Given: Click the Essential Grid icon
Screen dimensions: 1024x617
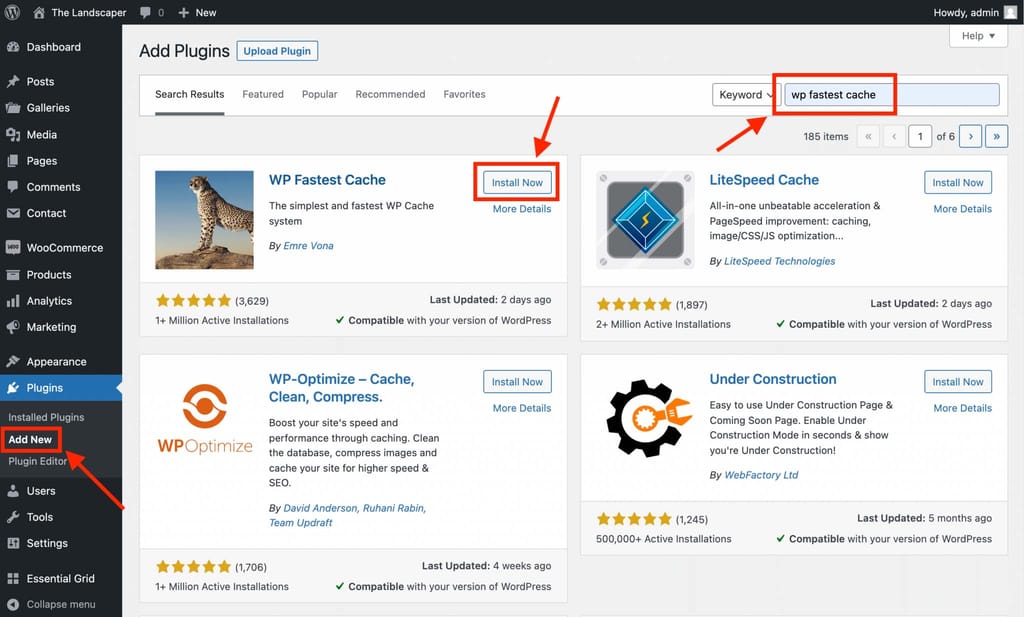Looking at the screenshot, I should click(x=13, y=578).
